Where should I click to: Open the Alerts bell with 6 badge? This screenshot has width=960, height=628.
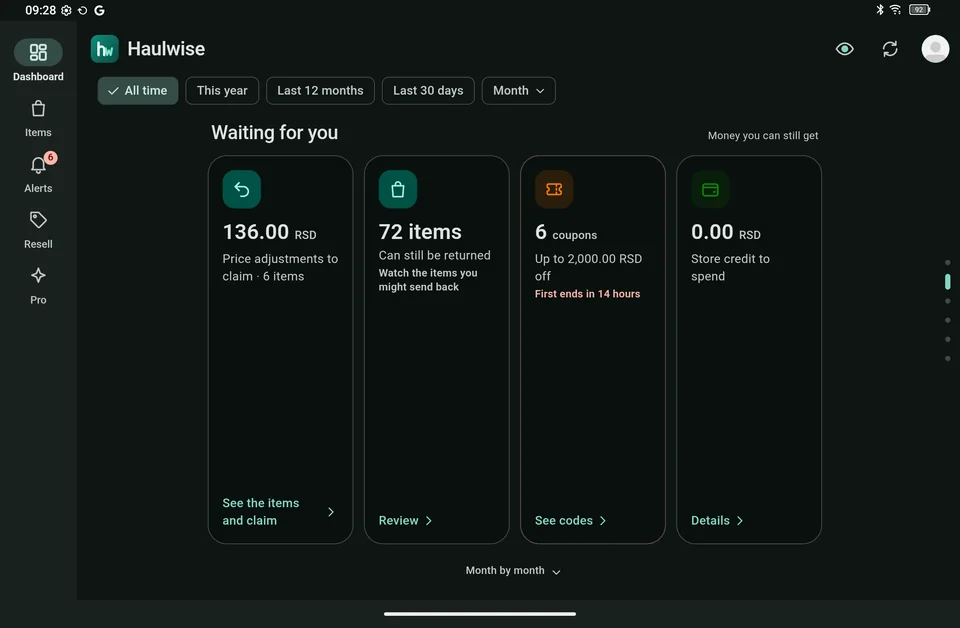point(38,174)
